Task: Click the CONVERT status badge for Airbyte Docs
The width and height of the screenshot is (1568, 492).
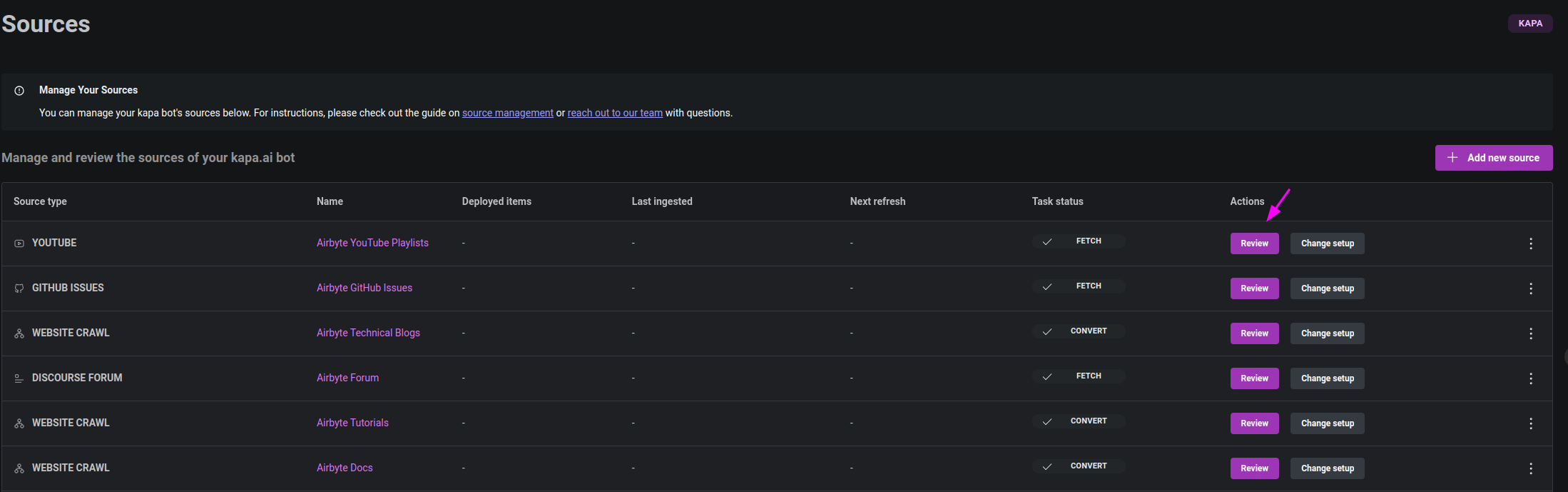Action: (x=1079, y=466)
